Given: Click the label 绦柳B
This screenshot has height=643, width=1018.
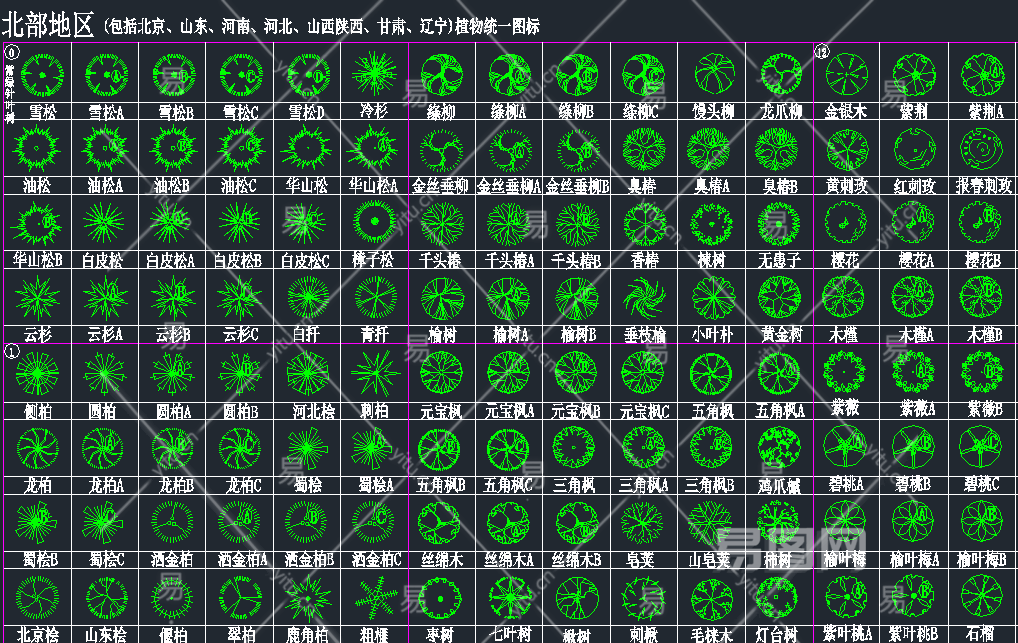Looking at the screenshot, I should click(x=576, y=112).
